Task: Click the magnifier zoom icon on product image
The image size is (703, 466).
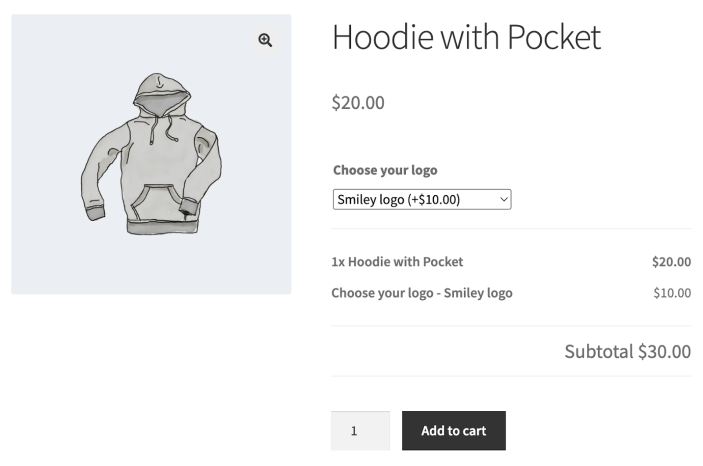Action: click(265, 40)
